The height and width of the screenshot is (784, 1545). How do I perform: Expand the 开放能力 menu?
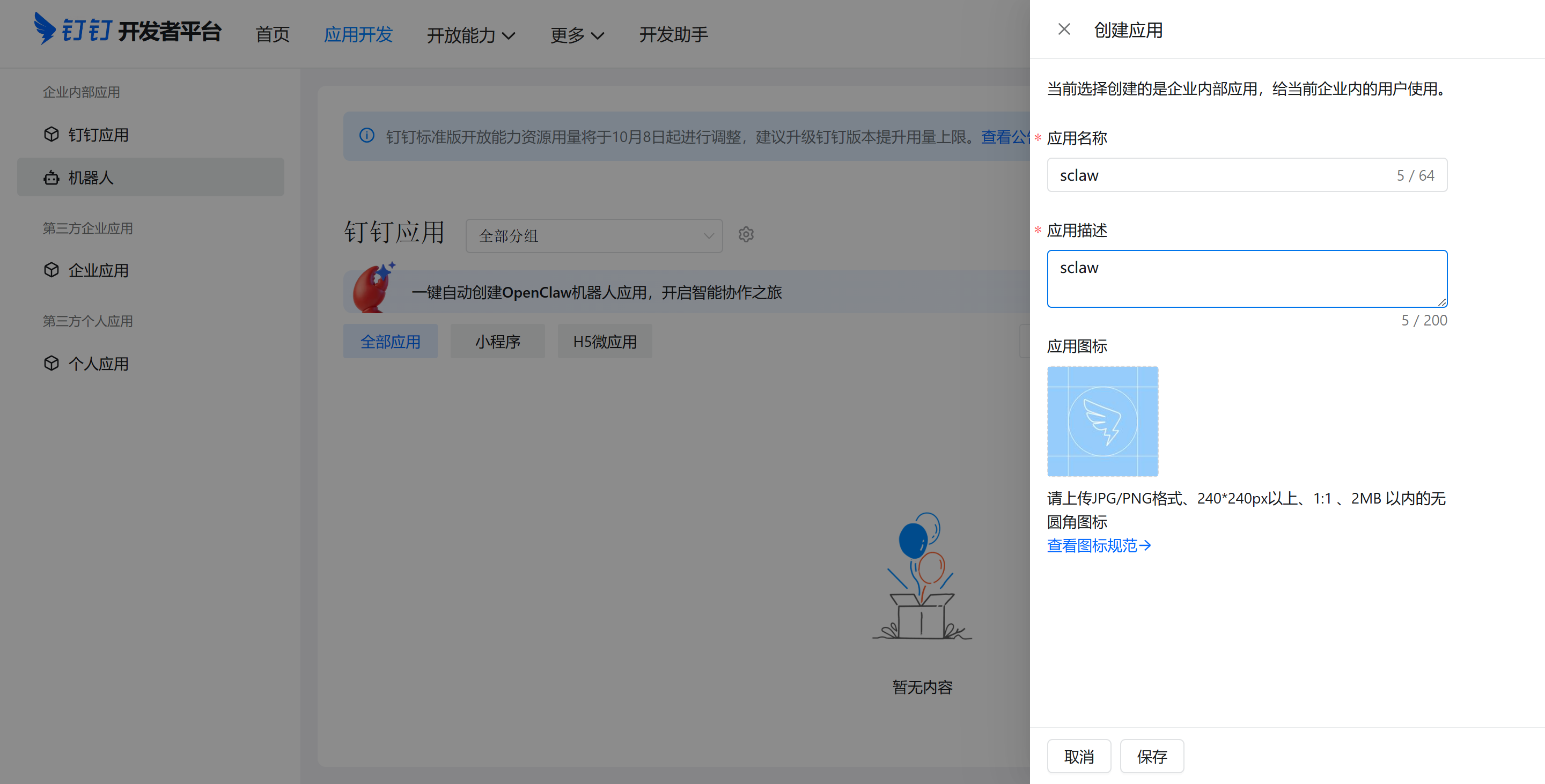(471, 35)
